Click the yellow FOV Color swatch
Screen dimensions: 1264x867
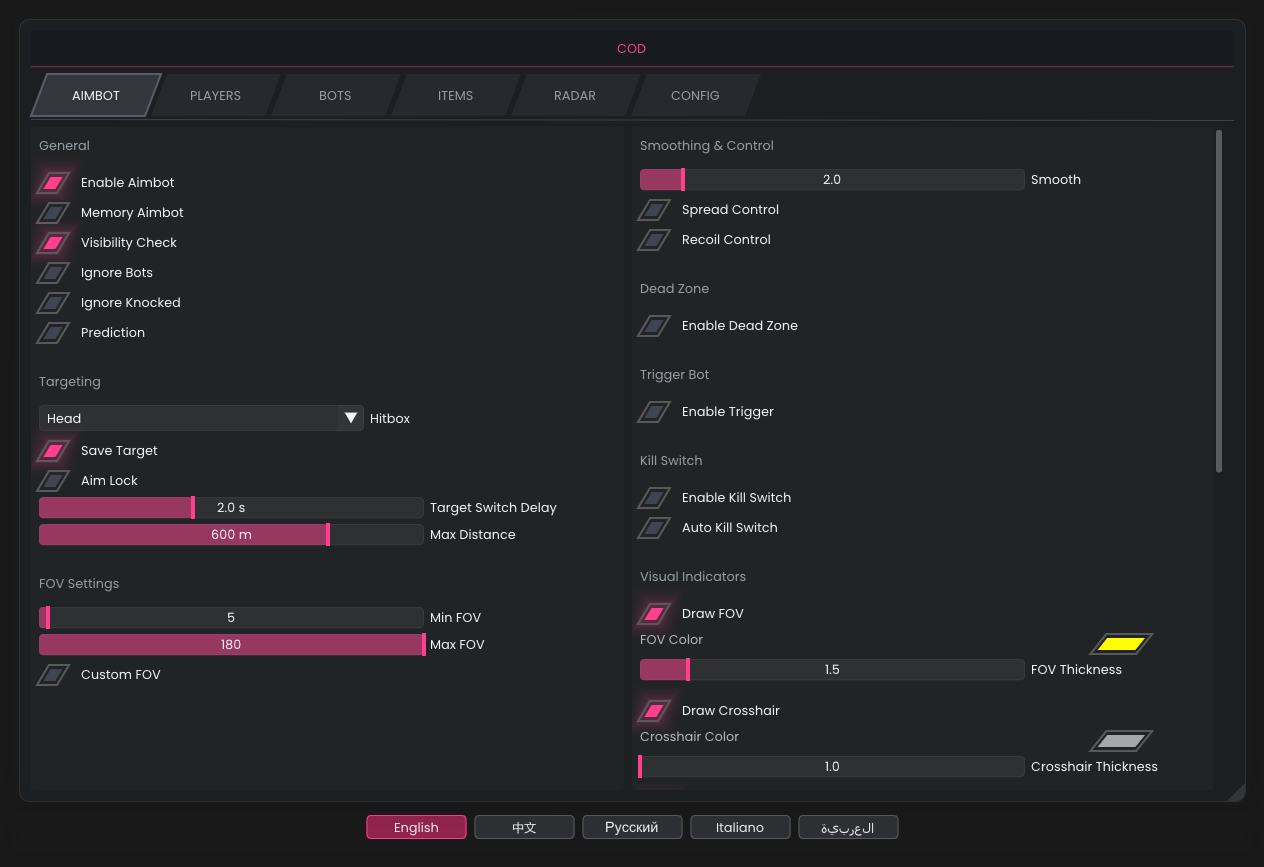[1121, 644]
